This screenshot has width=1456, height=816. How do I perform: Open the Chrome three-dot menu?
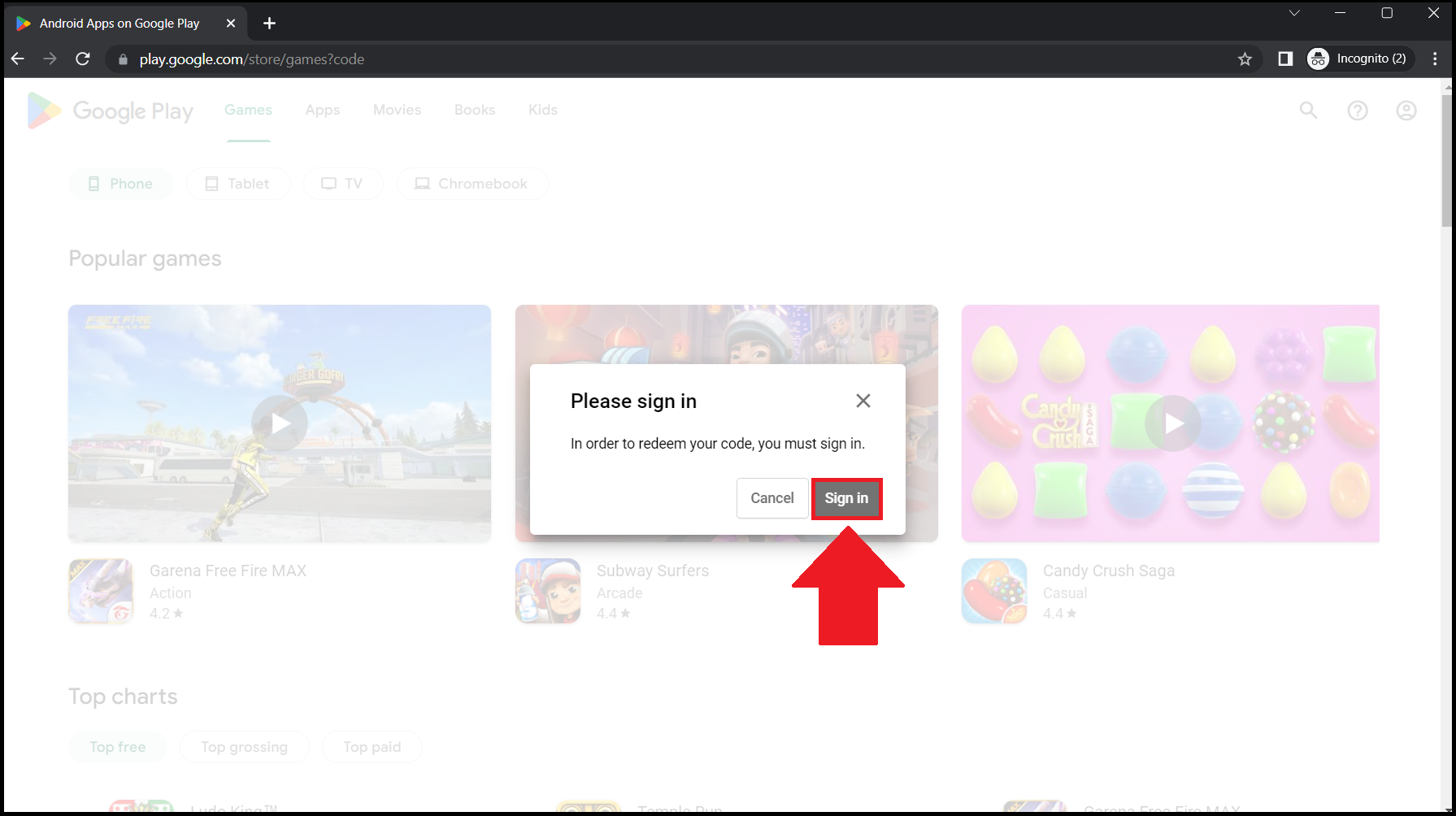1435,59
